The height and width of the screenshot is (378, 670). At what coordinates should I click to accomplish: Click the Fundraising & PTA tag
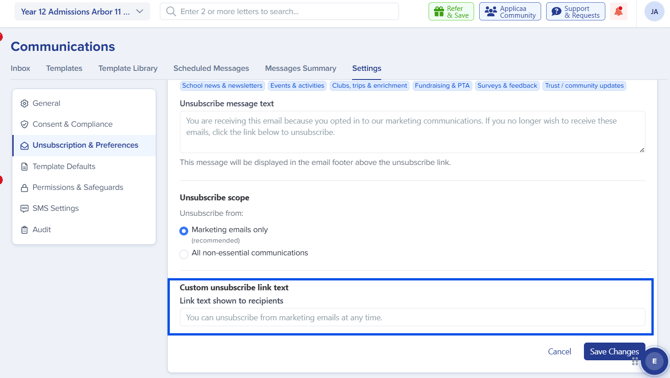point(442,86)
